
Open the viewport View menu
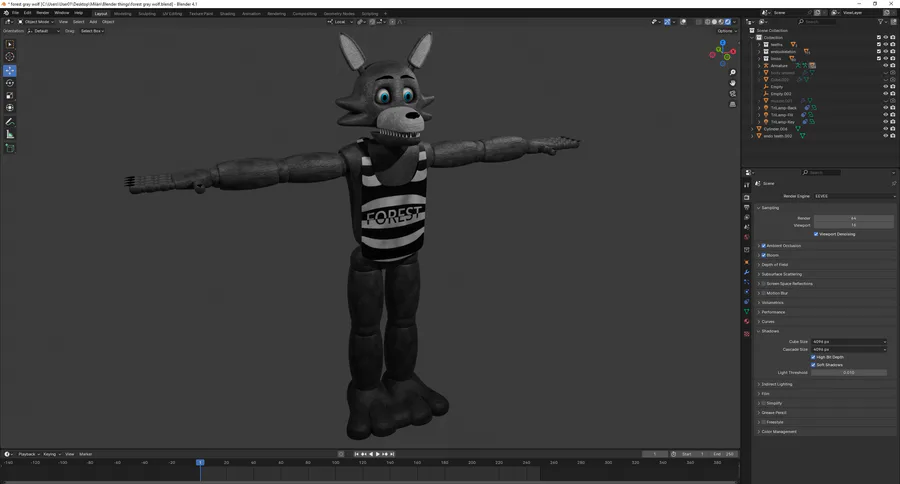[x=63, y=22]
